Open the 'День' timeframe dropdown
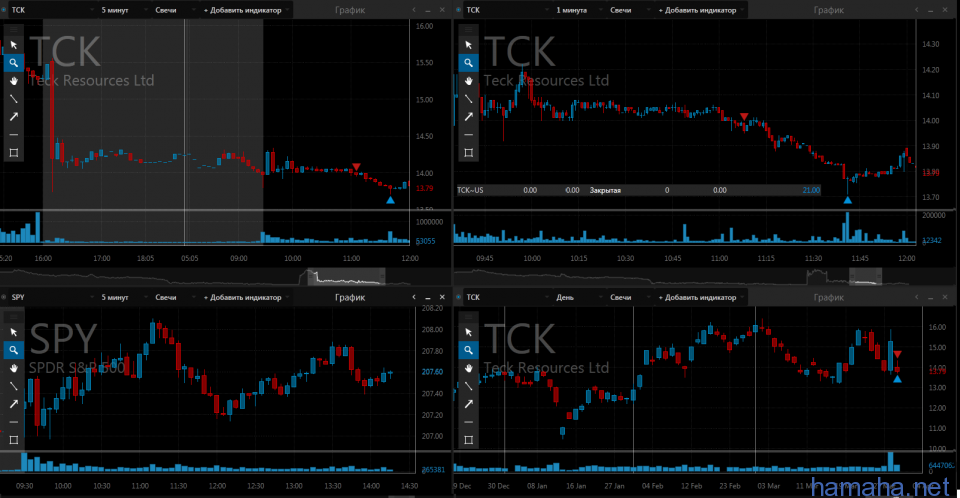This screenshot has width=960, height=498. [x=579, y=297]
